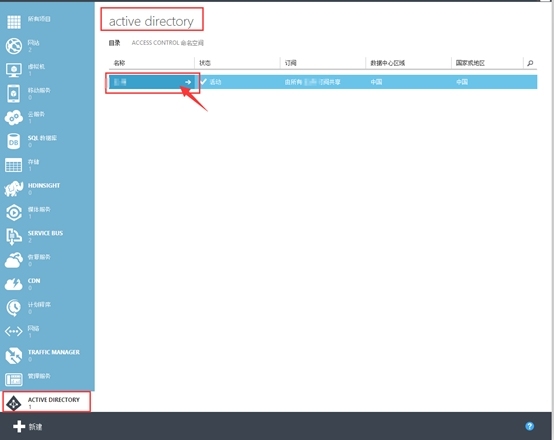Switch to ACCESS CONTROL namespaces tab
Image resolution: width=554 pixels, height=440 pixels.
[167, 43]
